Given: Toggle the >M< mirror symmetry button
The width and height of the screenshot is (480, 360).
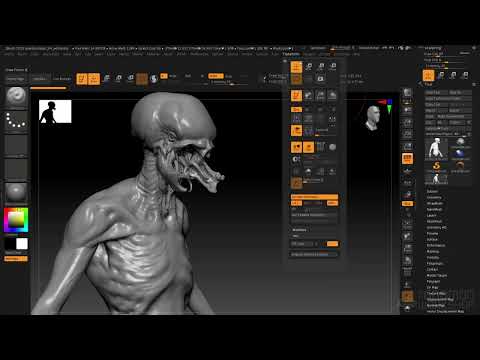Looking at the screenshot, I should [332, 203].
